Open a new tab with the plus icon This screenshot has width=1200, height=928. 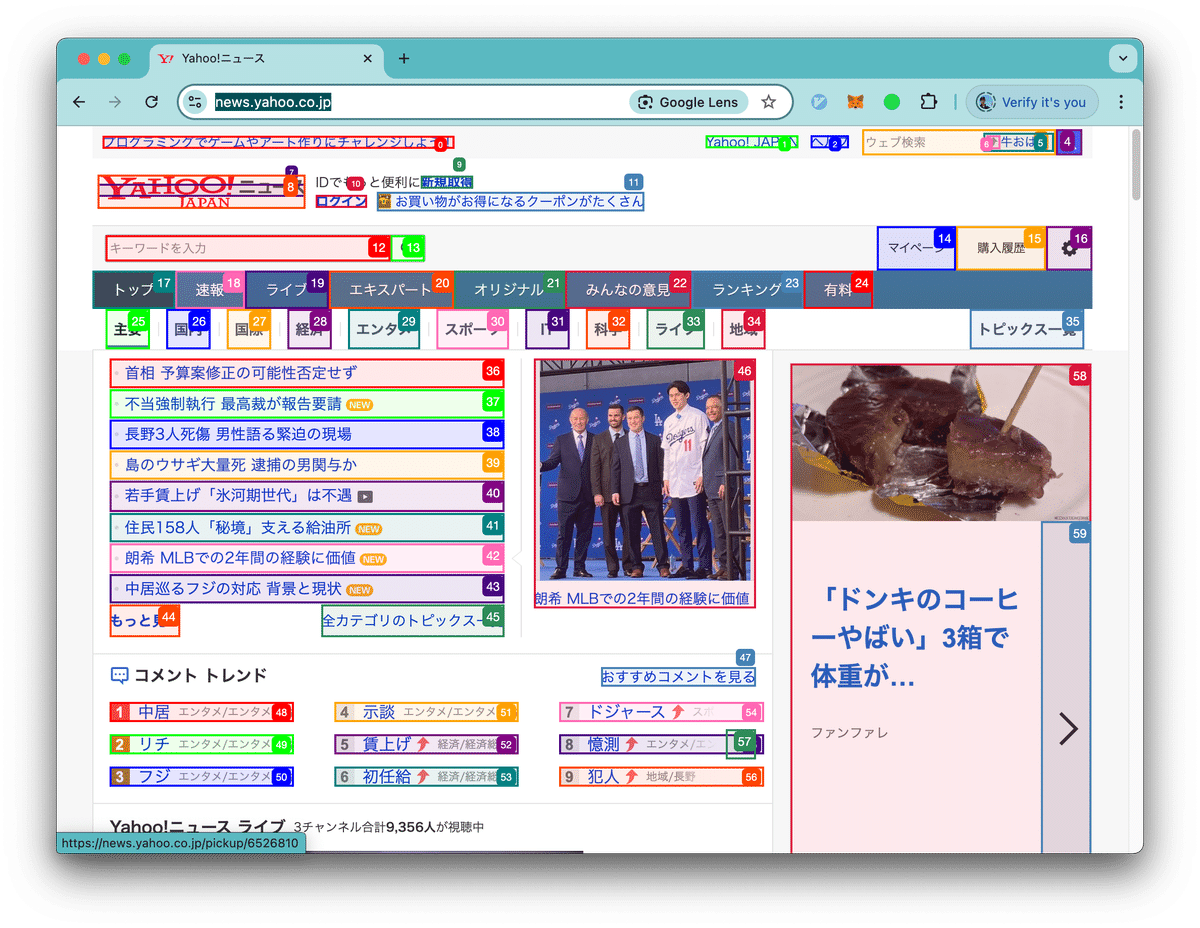coord(404,59)
